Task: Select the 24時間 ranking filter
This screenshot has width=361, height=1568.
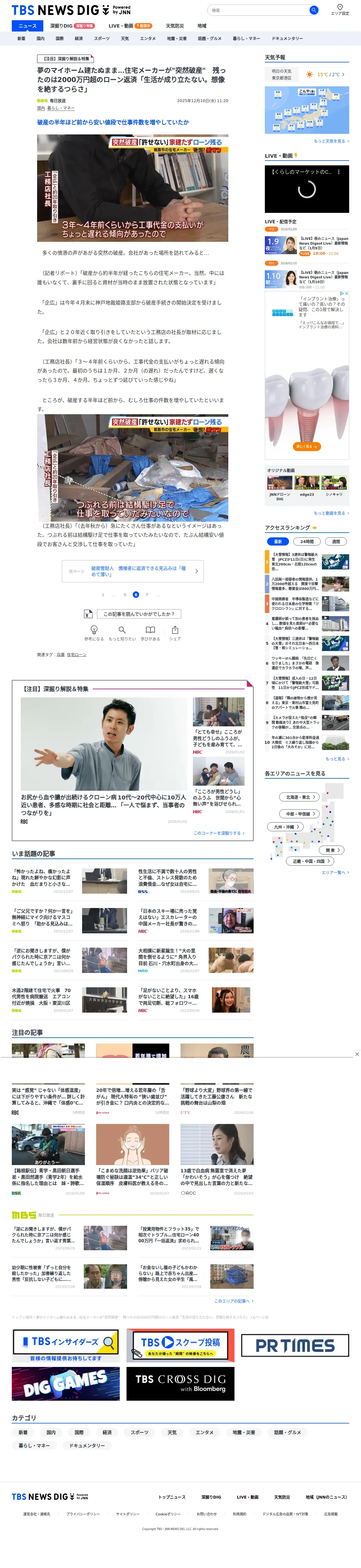Action: pos(307,542)
